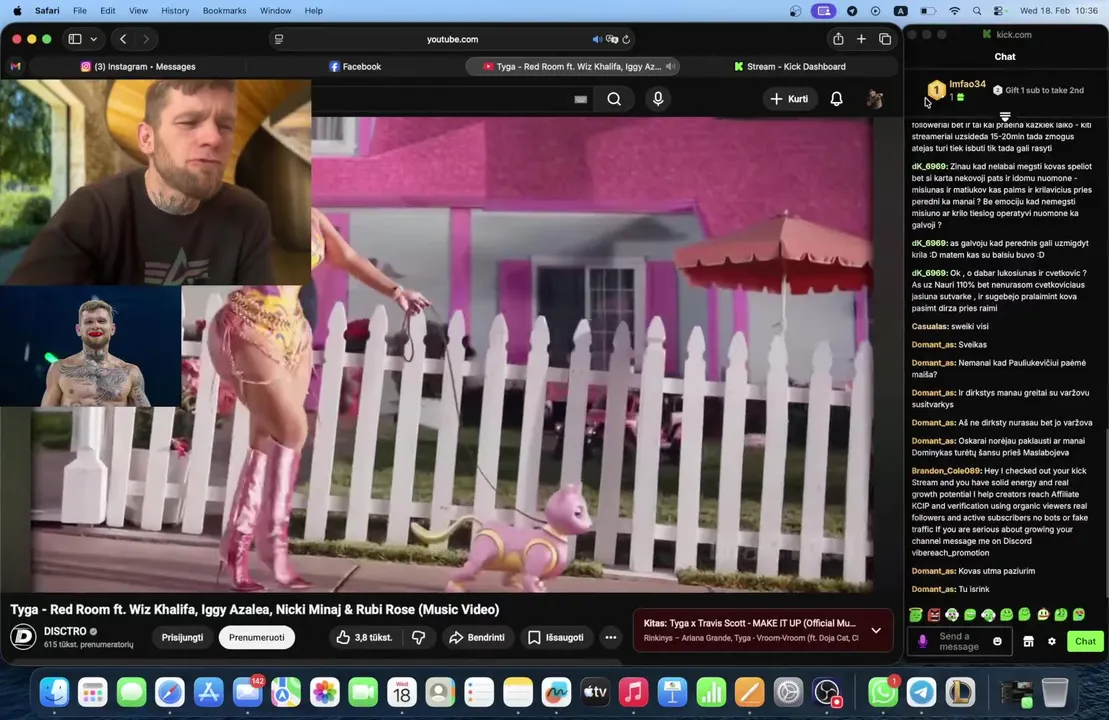Image resolution: width=1109 pixels, height=720 pixels.
Task: Open pinned Gmail tab
Action: 16,66
